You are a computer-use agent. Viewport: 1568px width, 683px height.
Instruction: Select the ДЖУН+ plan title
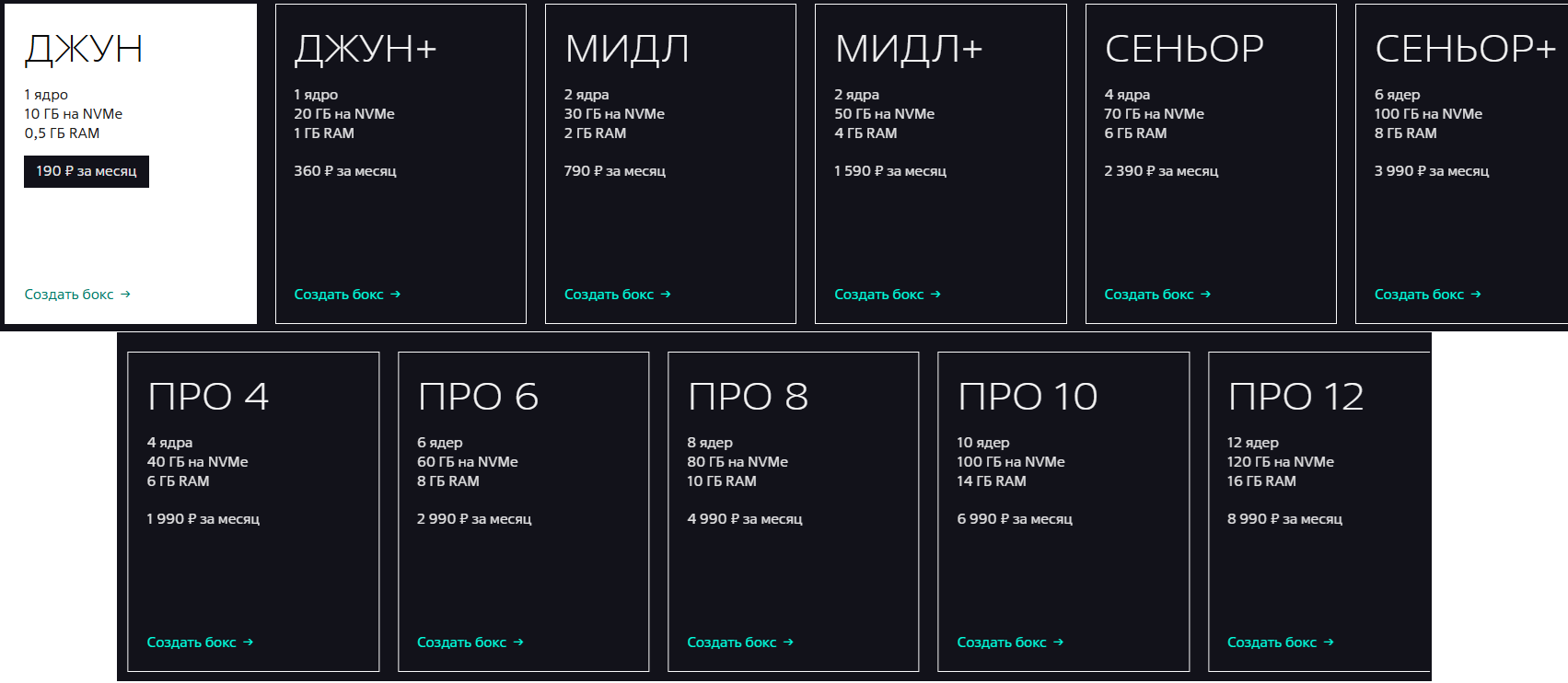pyautogui.click(x=366, y=49)
